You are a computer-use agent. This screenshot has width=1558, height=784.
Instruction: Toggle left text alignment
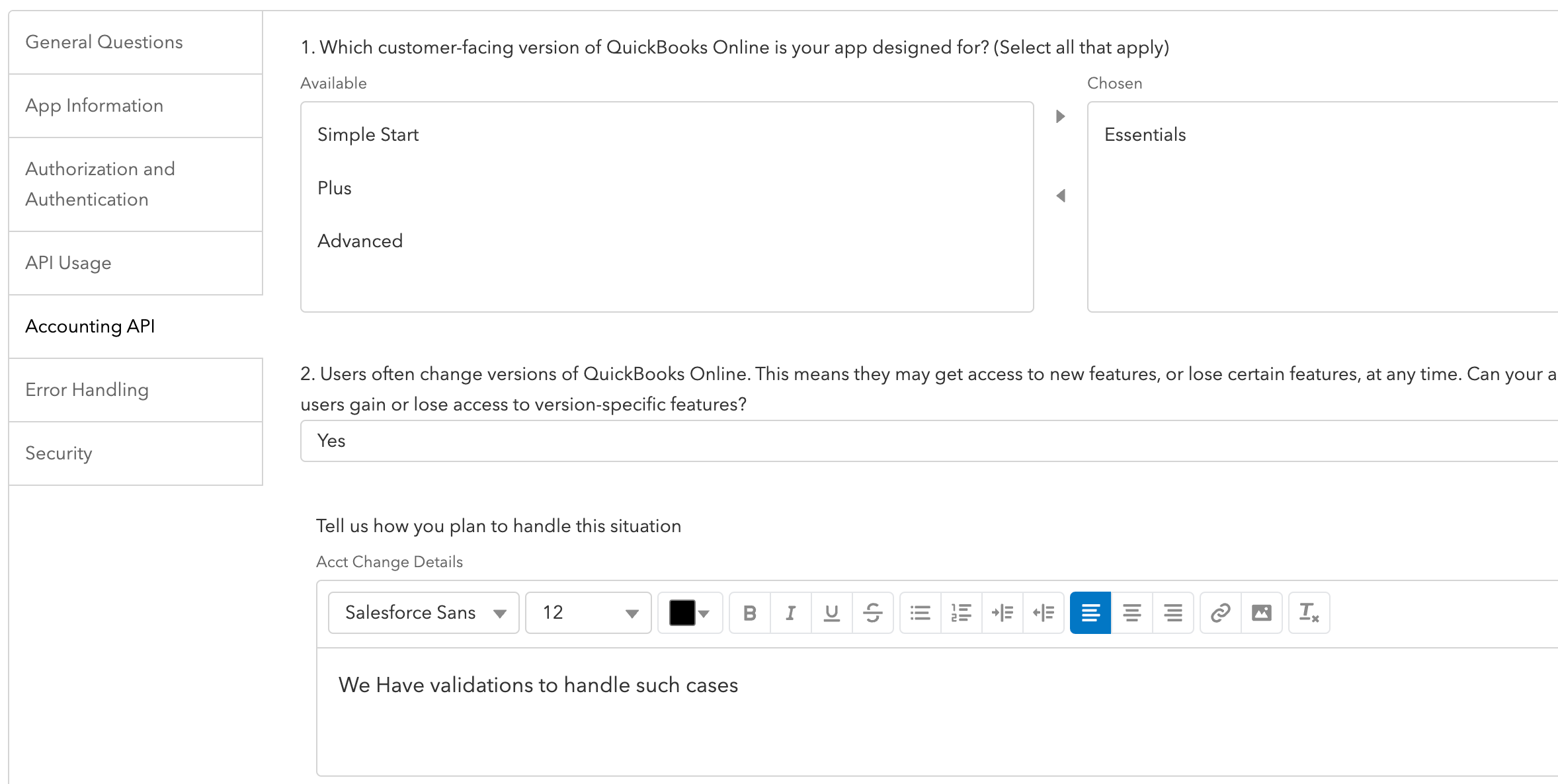(x=1090, y=613)
